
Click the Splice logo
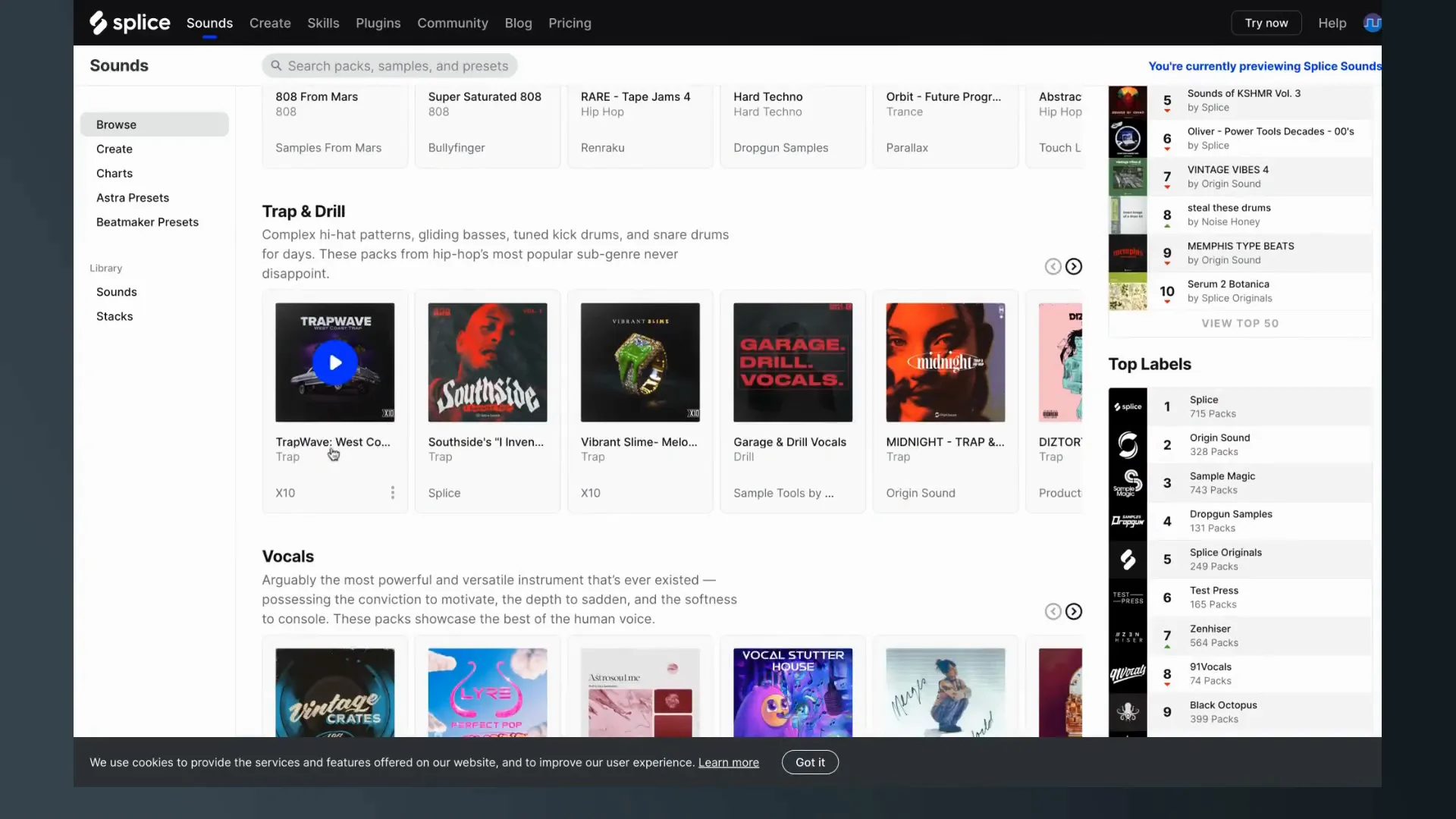(130, 23)
